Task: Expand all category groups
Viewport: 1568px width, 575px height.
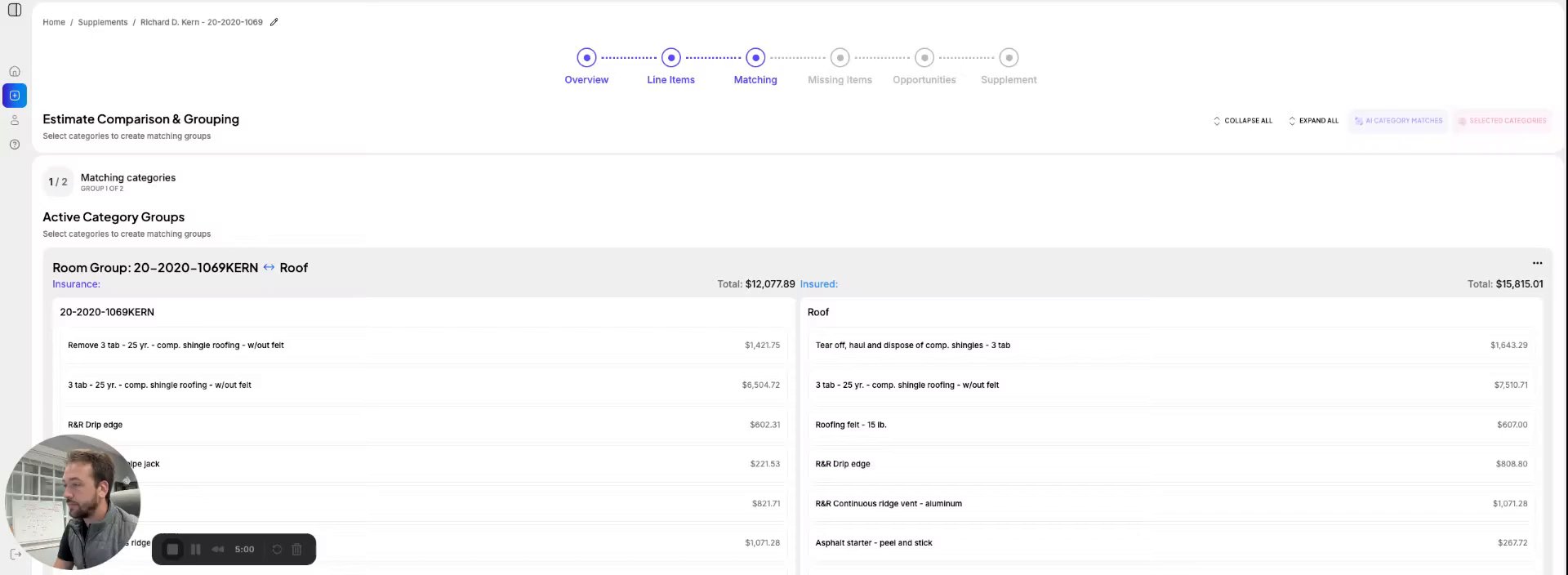Action: click(x=1313, y=121)
